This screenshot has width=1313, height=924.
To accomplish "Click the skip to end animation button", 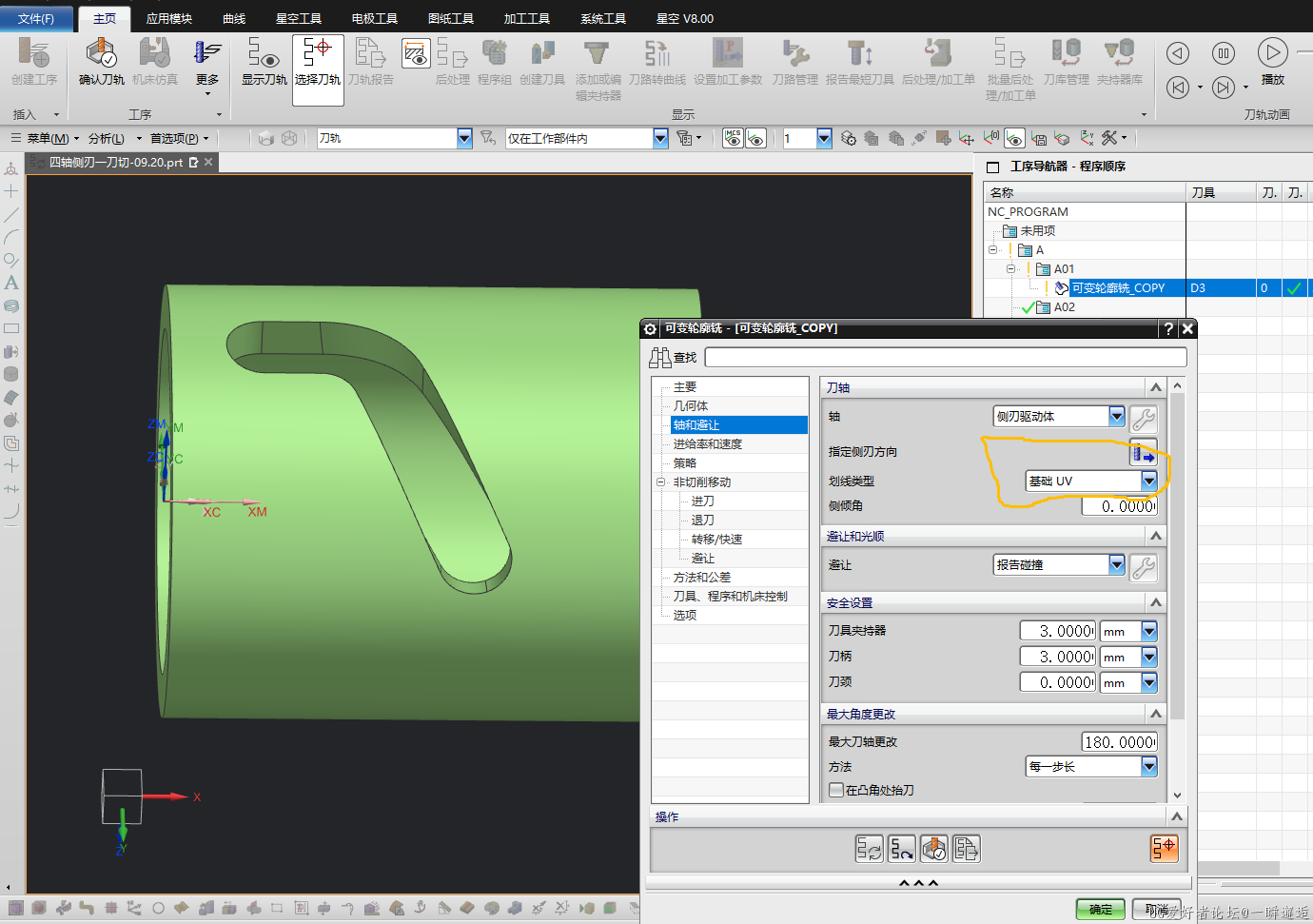I will pyautogui.click(x=1224, y=88).
